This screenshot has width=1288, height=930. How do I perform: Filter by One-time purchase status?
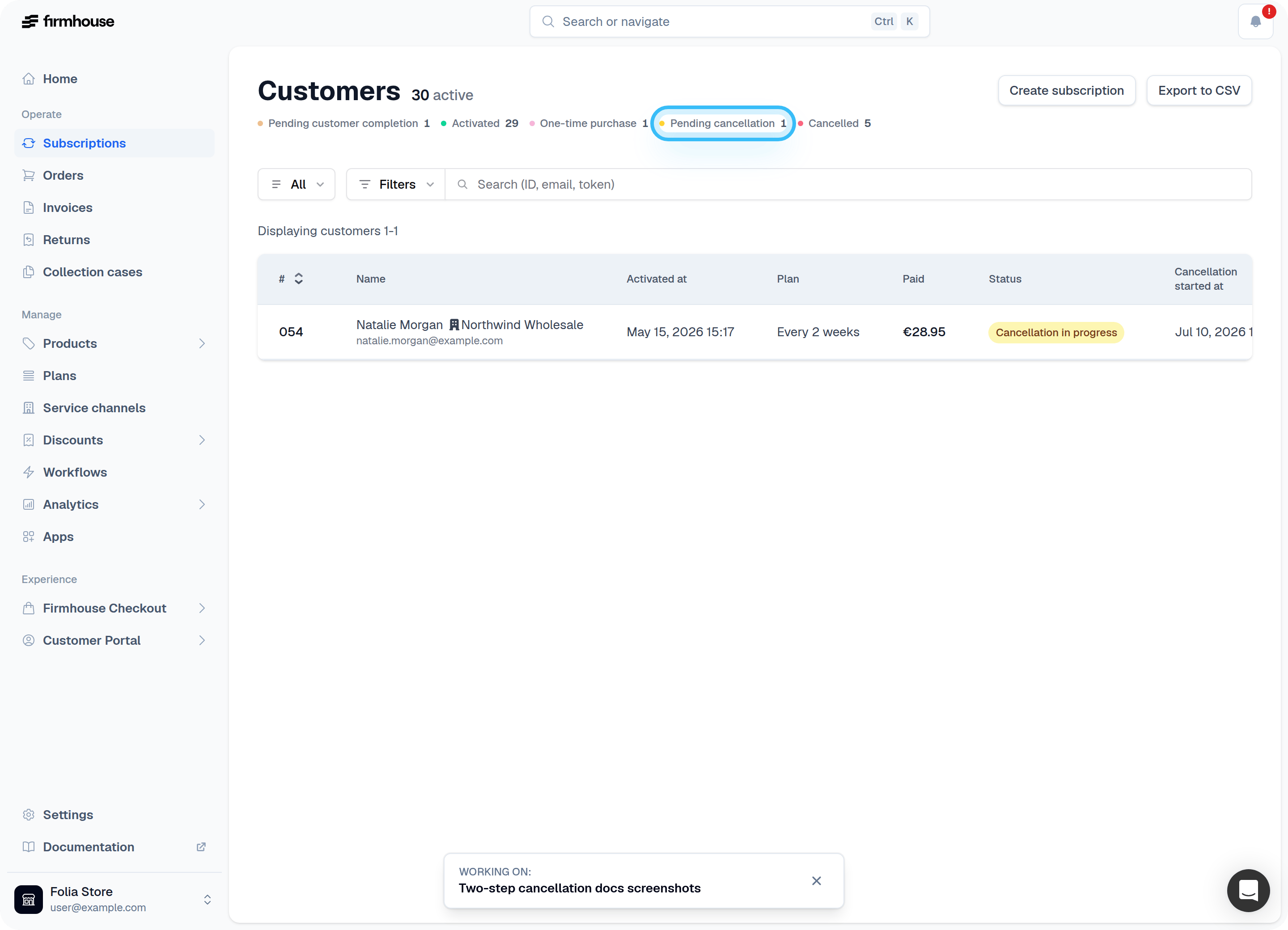pyautogui.click(x=589, y=123)
